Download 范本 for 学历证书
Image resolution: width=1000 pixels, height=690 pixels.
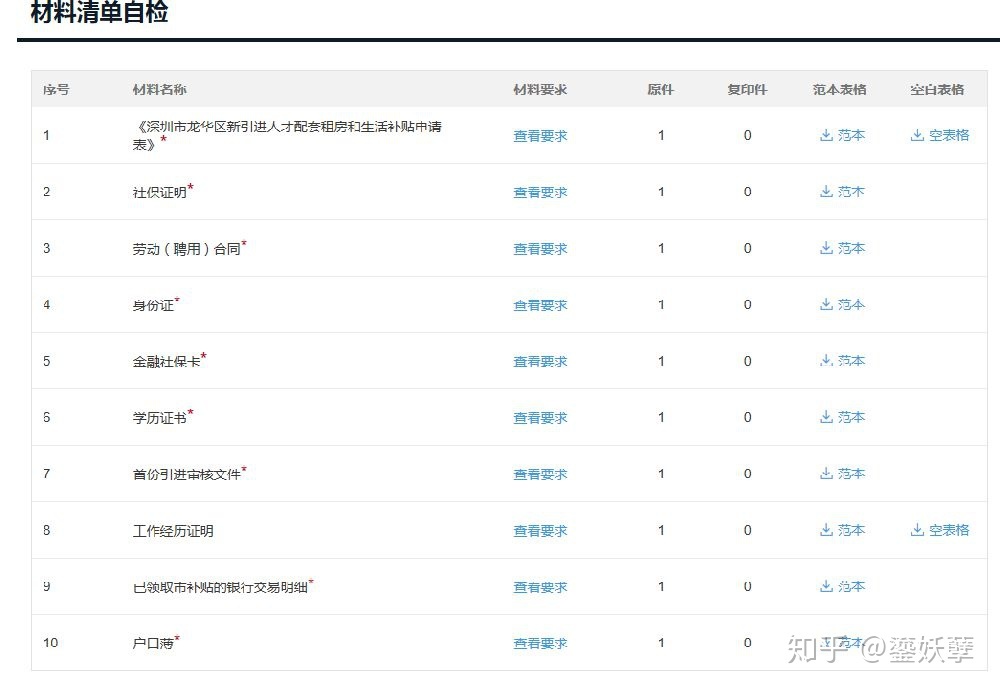coord(842,417)
